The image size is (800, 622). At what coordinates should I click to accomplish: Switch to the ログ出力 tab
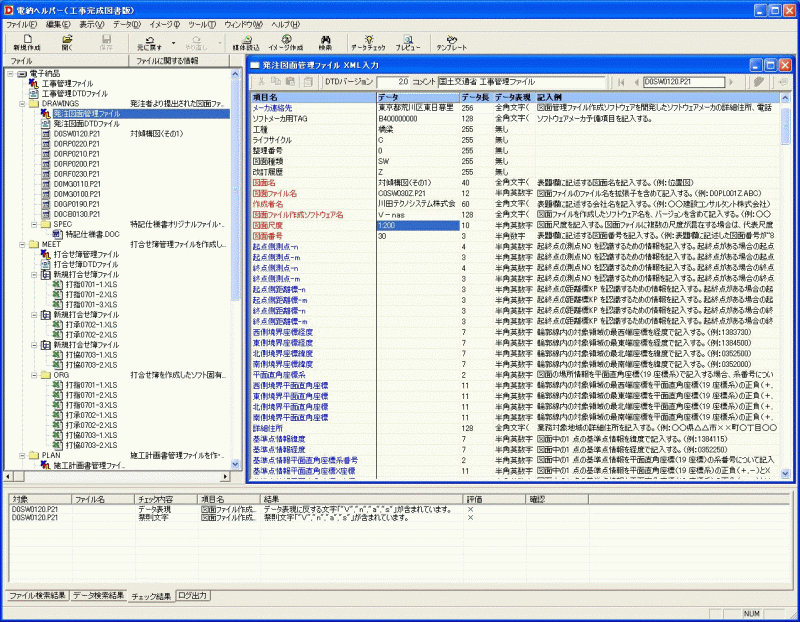pos(193,596)
